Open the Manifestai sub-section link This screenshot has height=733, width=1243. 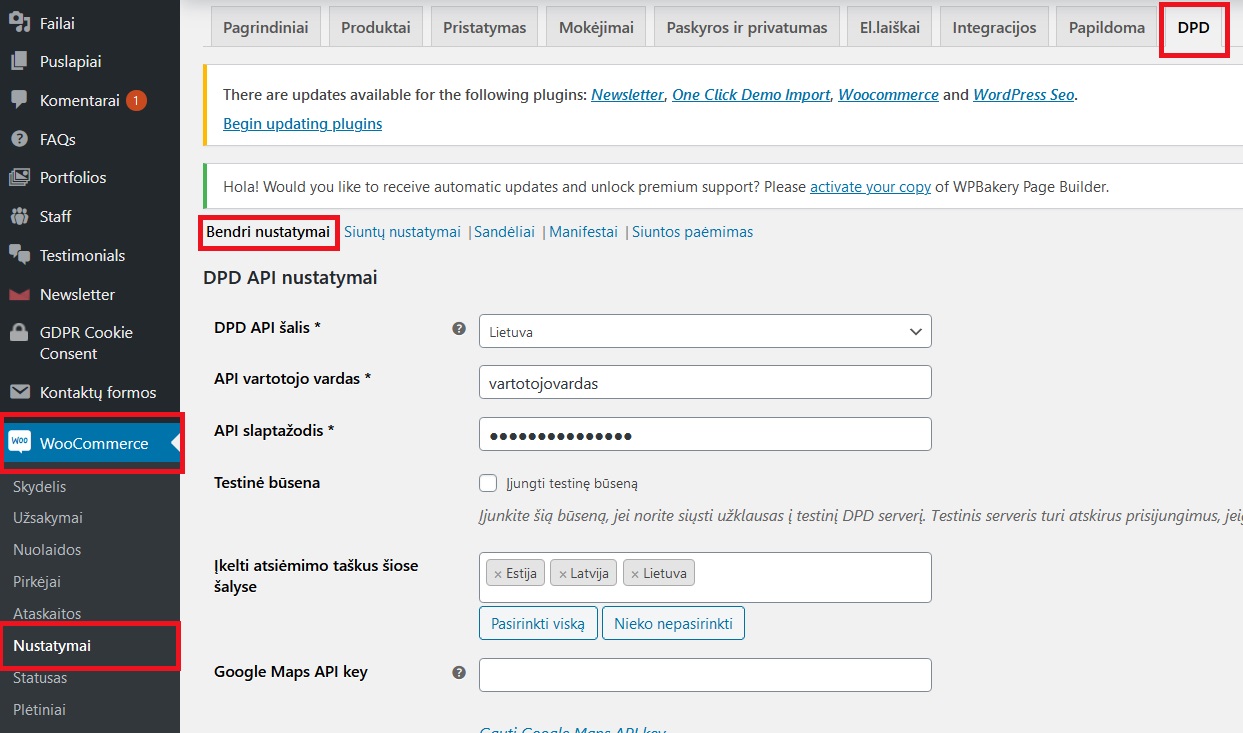click(584, 232)
